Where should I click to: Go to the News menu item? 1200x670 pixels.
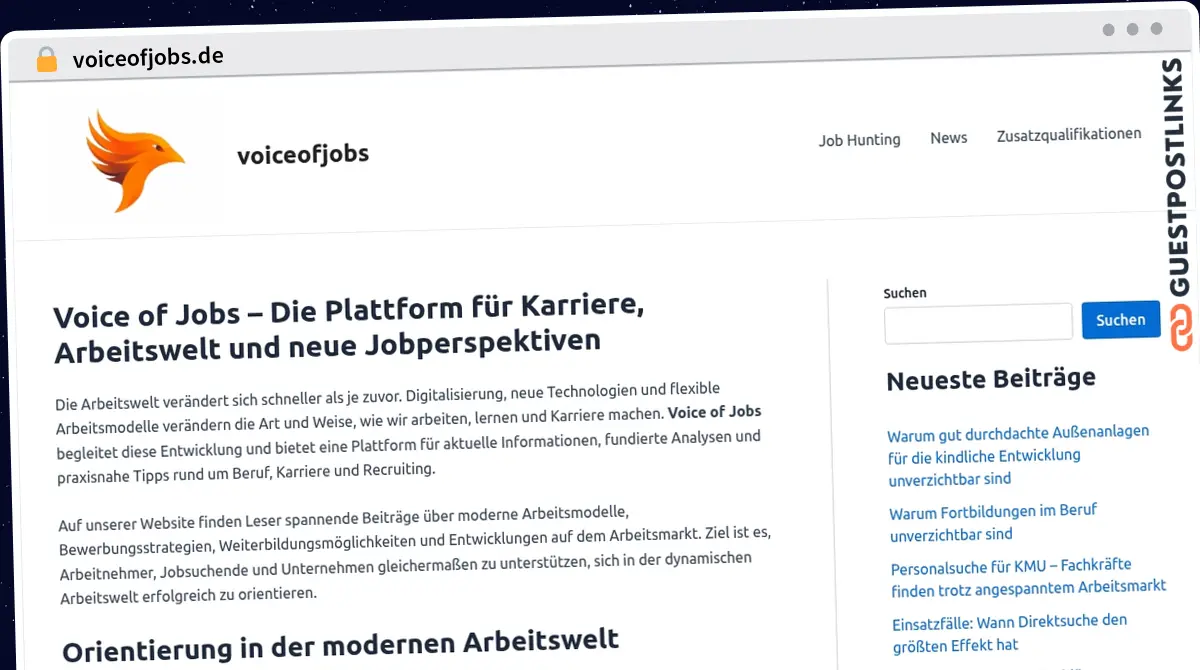point(948,138)
